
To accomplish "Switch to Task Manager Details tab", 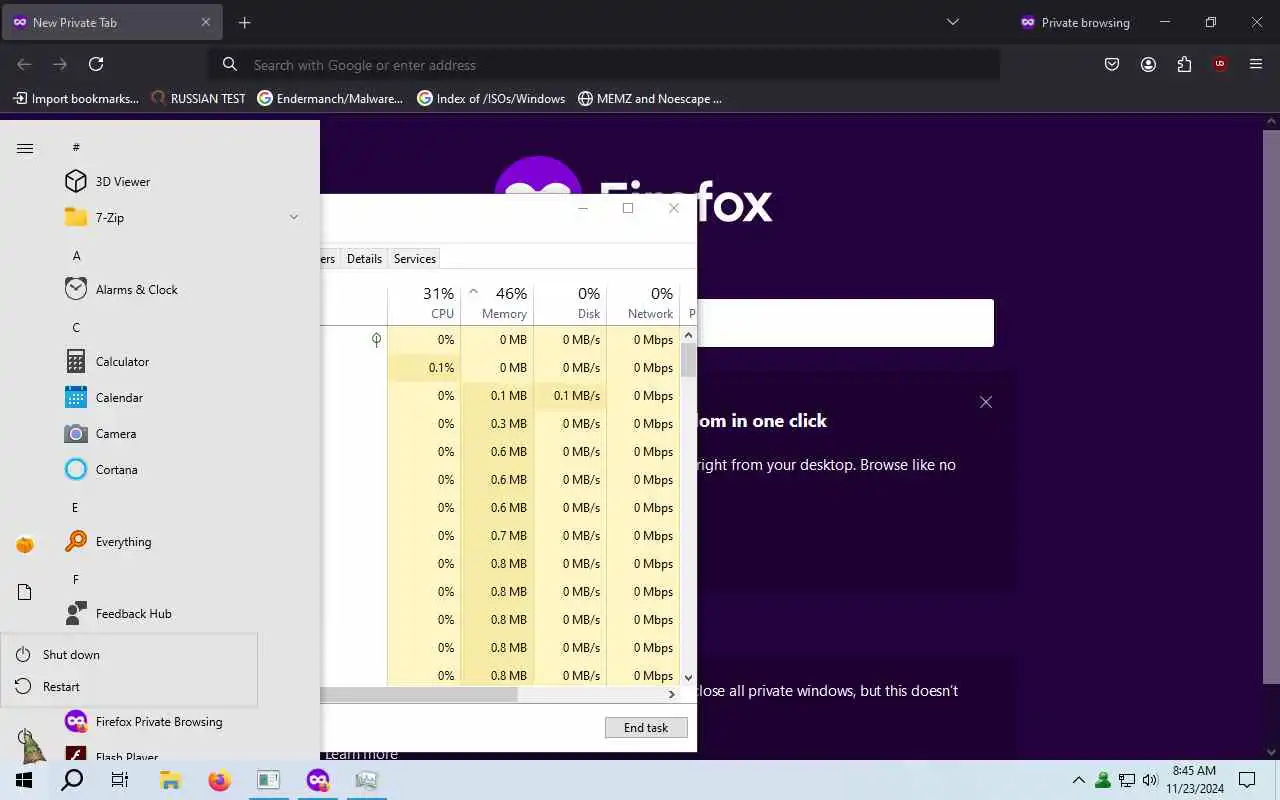I will [364, 258].
